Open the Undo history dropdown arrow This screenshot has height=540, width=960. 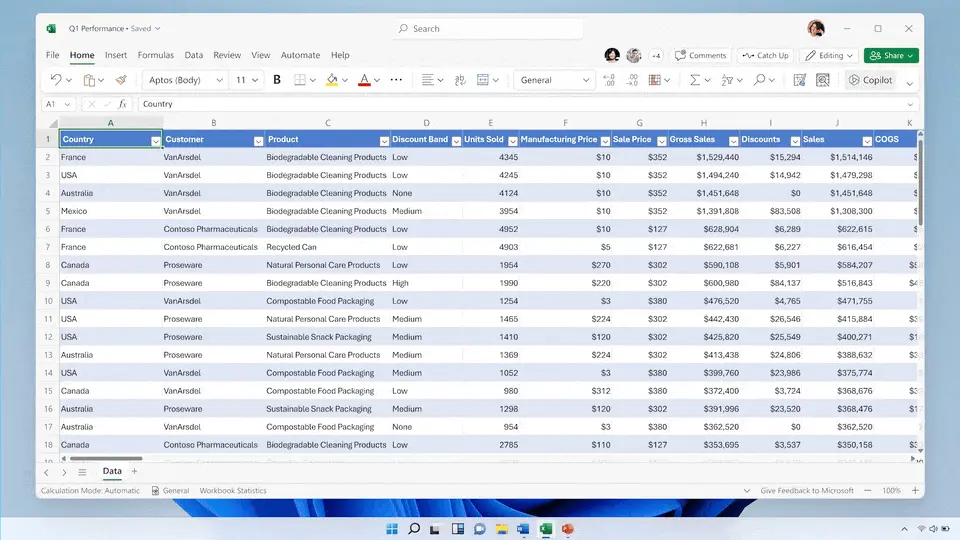69,80
